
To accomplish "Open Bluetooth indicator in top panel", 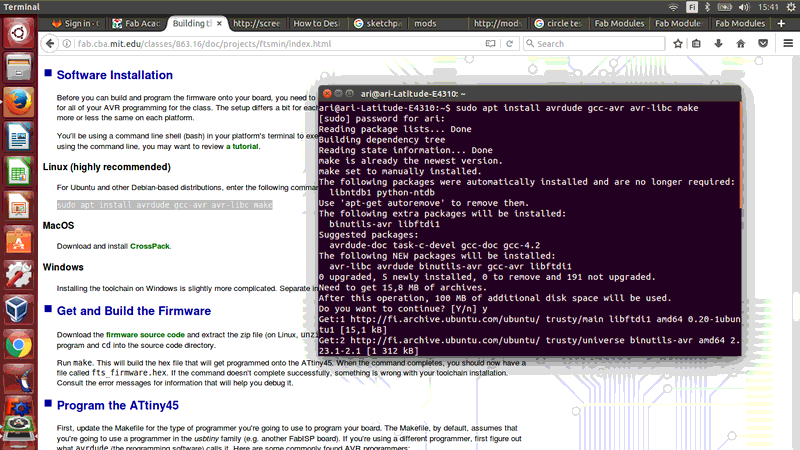I will click(x=707, y=7).
